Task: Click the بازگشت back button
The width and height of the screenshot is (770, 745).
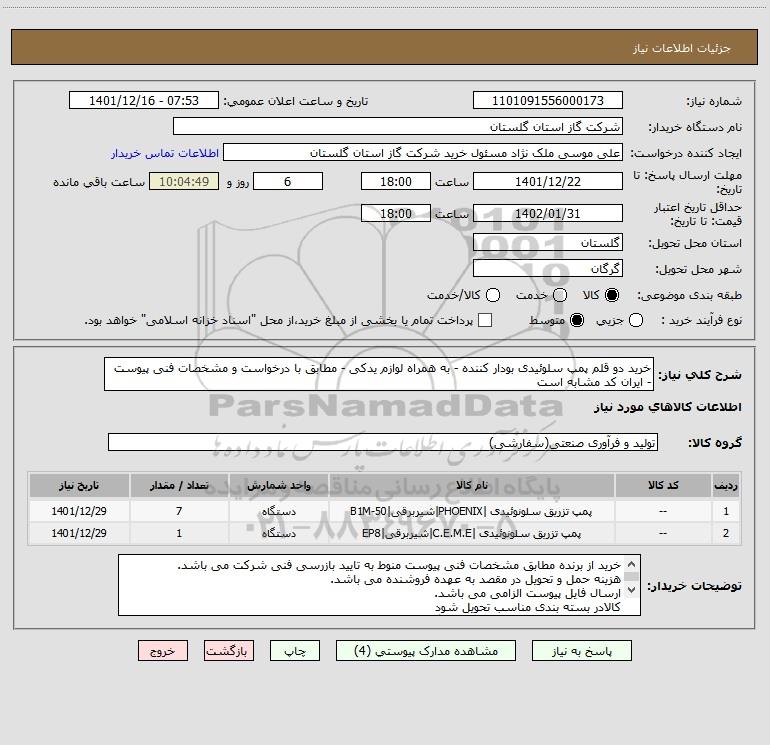Action: [x=229, y=651]
